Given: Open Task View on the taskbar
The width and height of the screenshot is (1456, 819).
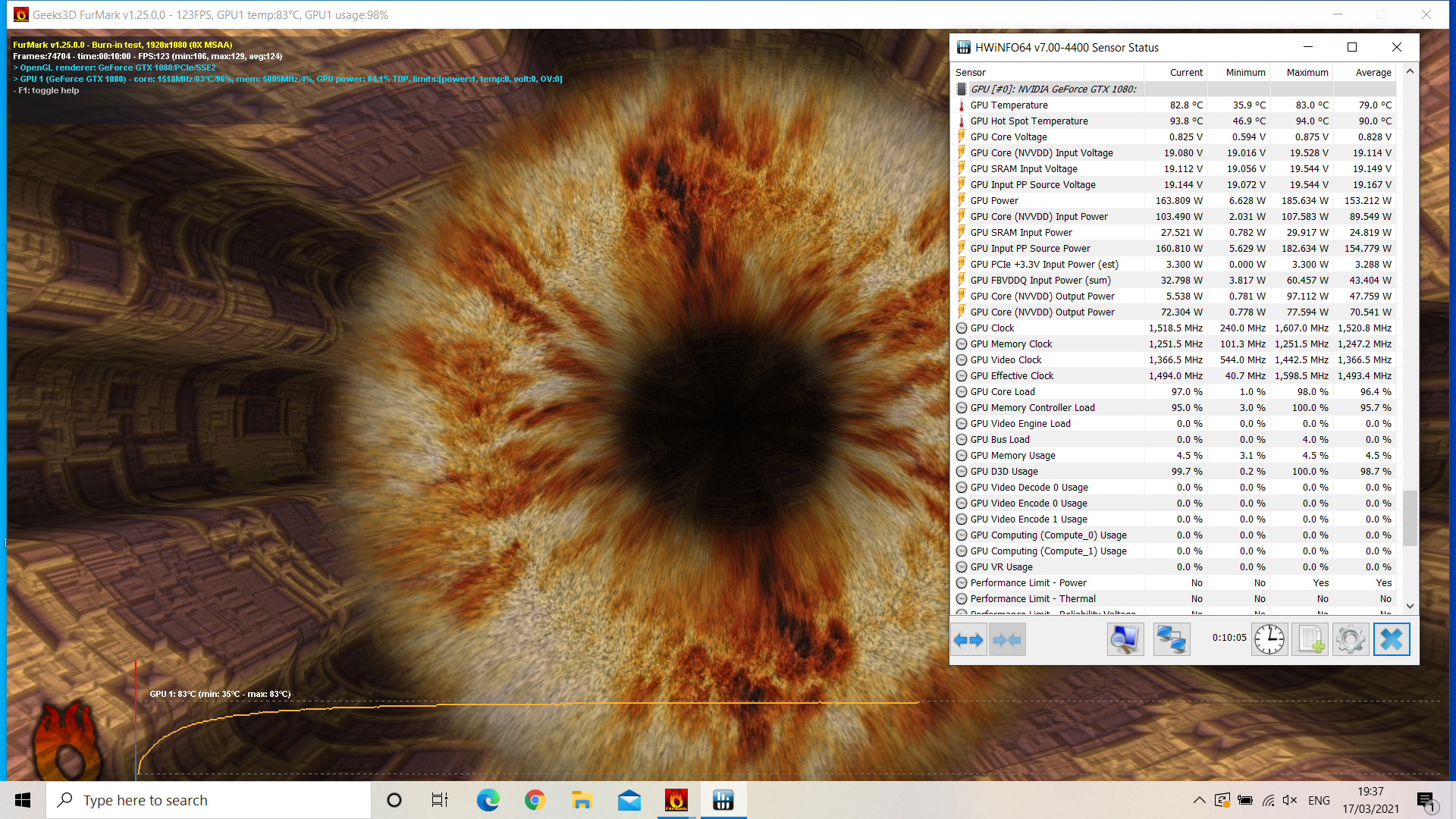Looking at the screenshot, I should pos(440,800).
